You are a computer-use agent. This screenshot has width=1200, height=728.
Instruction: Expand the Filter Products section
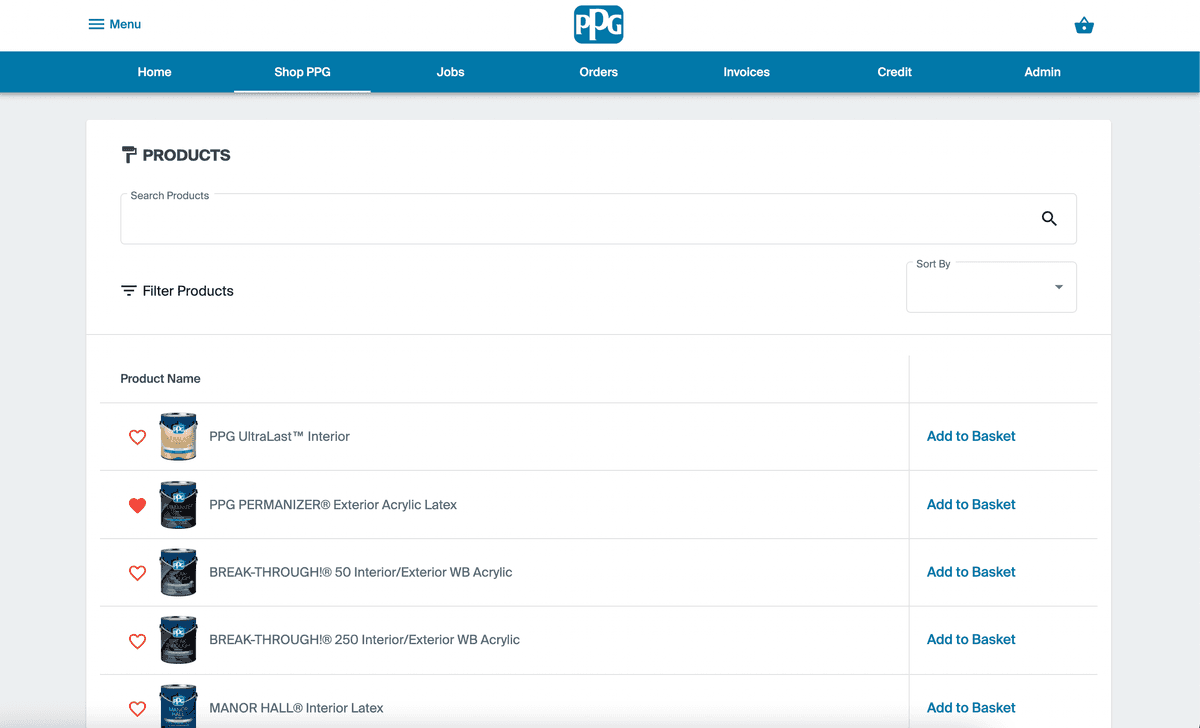pyautogui.click(x=187, y=290)
